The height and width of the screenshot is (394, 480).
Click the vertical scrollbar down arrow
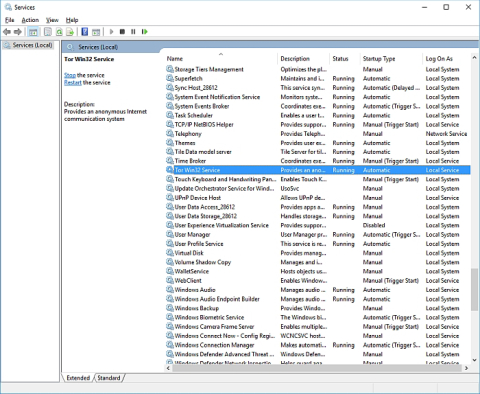click(x=474, y=360)
